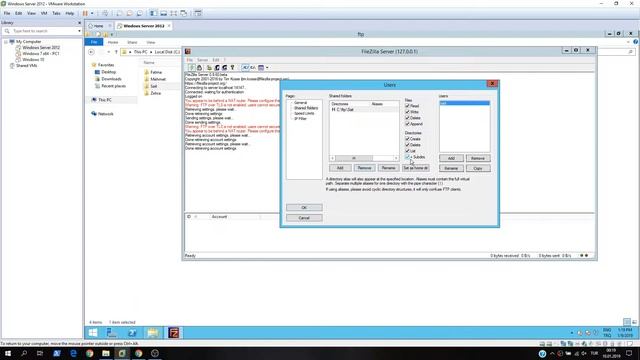Open the VMware Tabs menu
This screenshot has width=640, height=360.
(x=56, y=13)
